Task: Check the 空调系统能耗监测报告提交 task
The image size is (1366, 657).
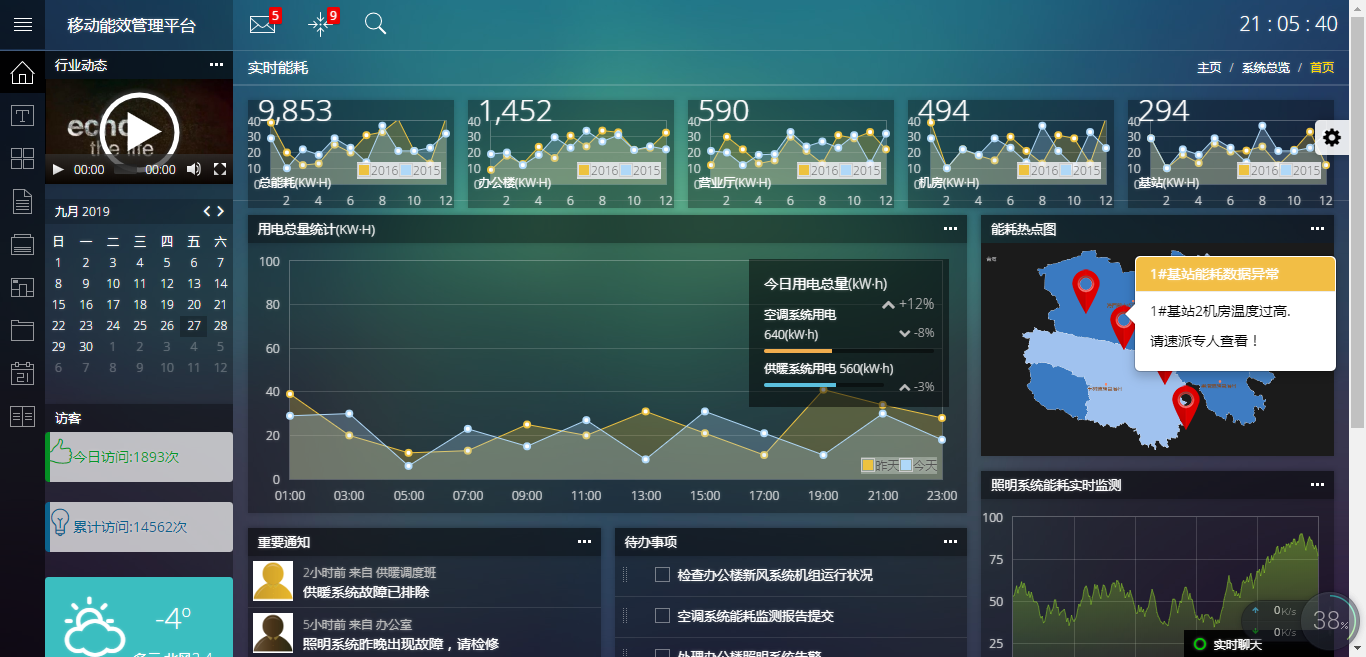Action: [662, 616]
